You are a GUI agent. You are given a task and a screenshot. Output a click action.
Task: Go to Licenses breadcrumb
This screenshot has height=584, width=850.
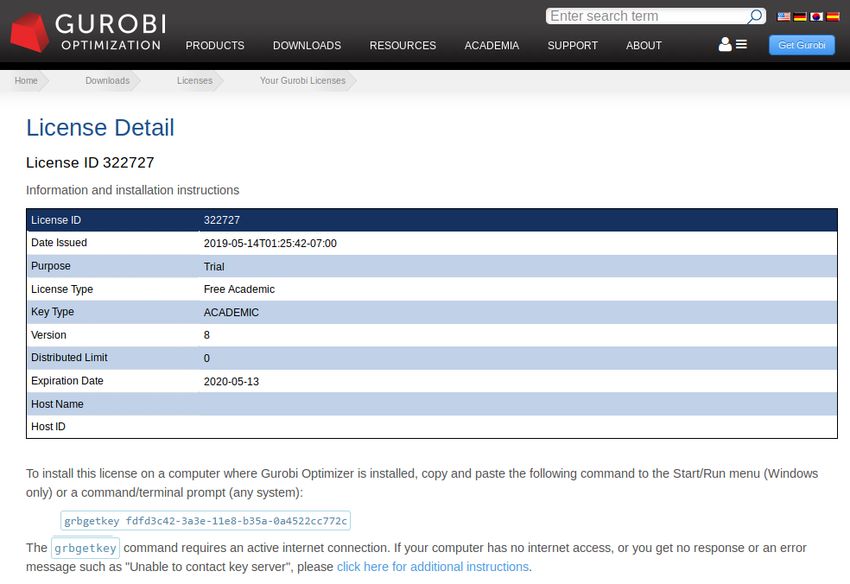[195, 81]
